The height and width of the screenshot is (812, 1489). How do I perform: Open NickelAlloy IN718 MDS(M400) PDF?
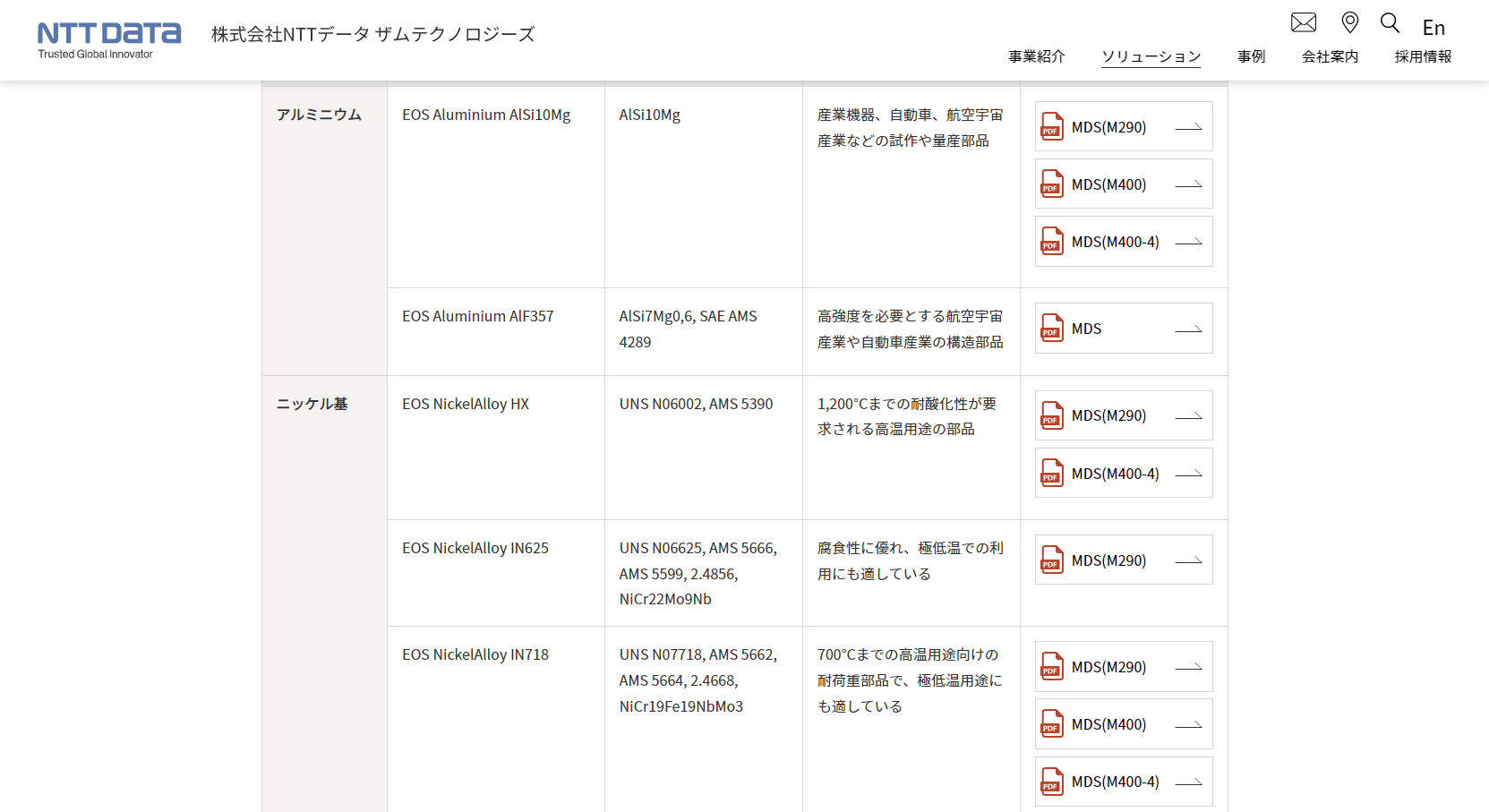tap(1124, 723)
